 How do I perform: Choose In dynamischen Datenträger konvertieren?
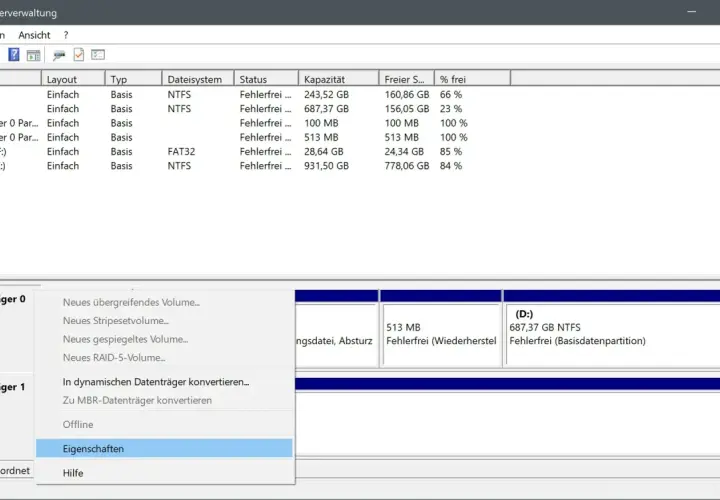(164, 382)
